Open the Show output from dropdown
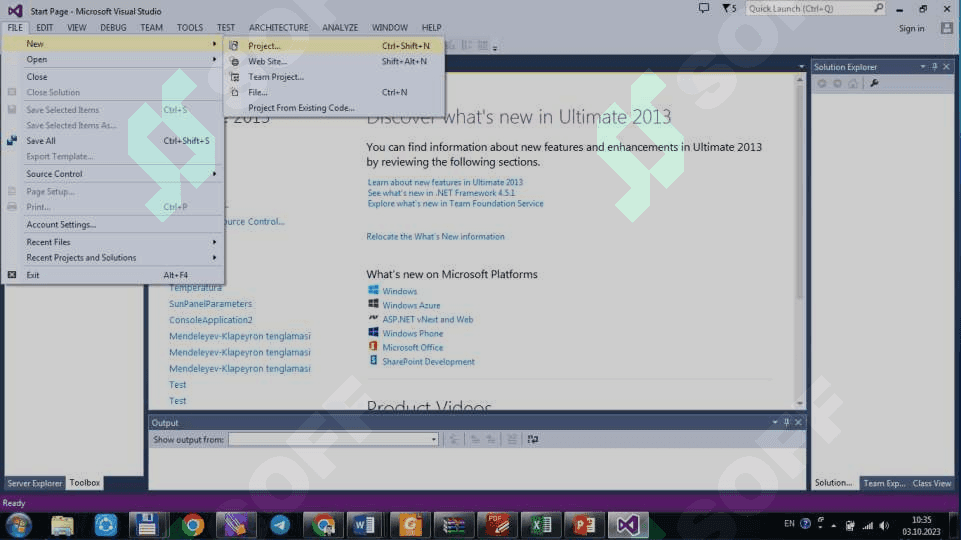The height and width of the screenshot is (540, 961). click(333, 439)
